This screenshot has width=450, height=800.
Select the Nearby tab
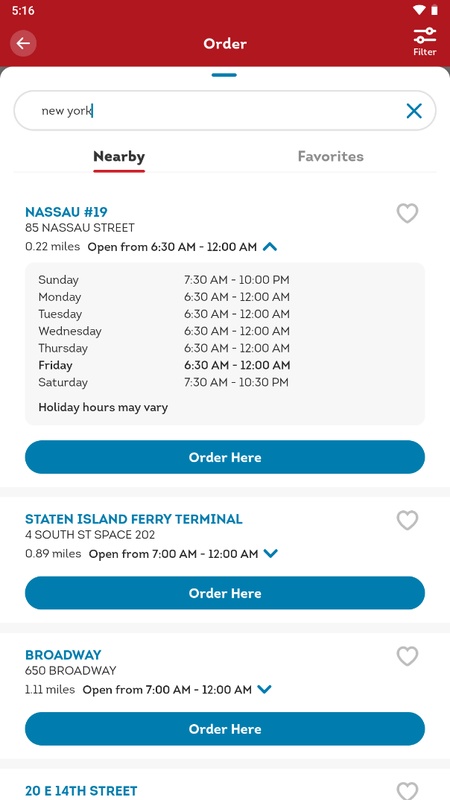tap(119, 157)
